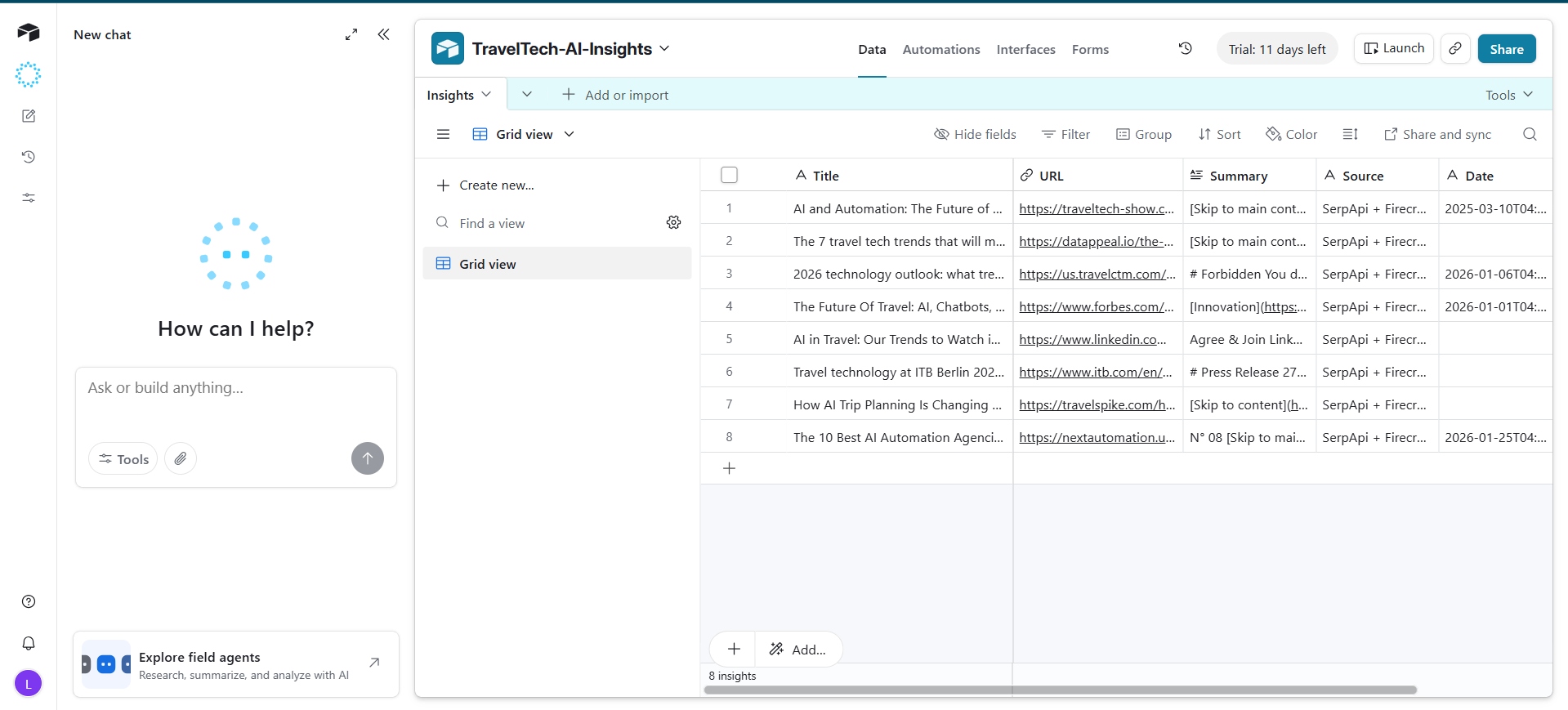Copy the base link via chain icon
The width and height of the screenshot is (1568, 710).
pos(1455,48)
